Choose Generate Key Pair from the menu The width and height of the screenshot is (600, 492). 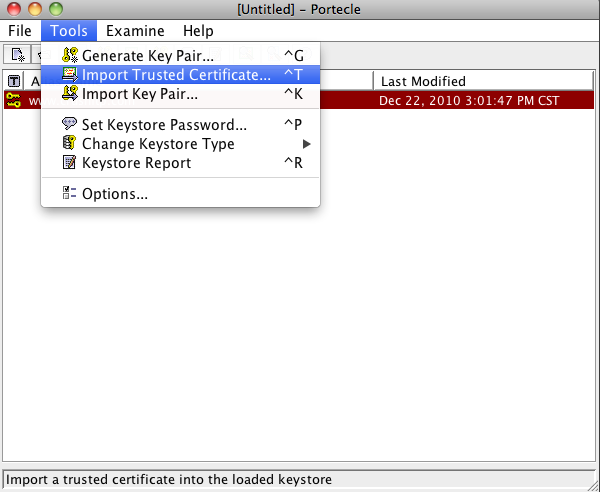180,55
